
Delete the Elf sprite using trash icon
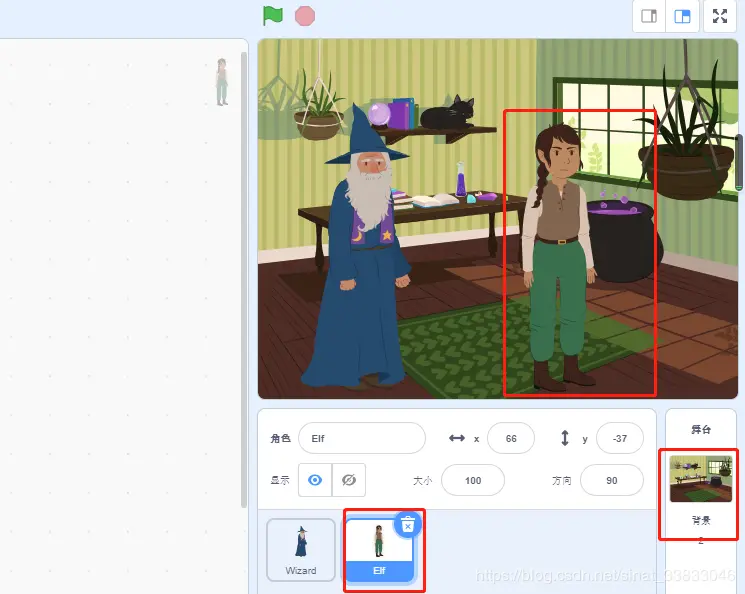pos(408,525)
